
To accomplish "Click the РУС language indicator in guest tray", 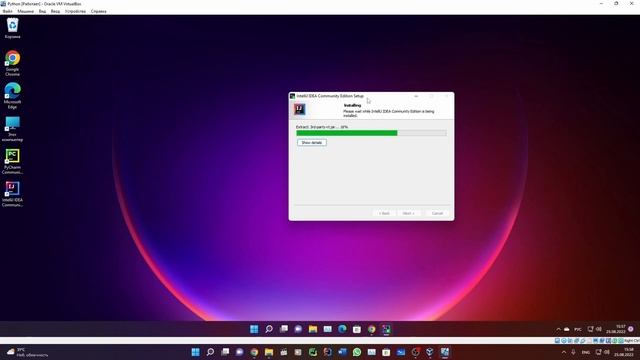I will tap(578, 329).
